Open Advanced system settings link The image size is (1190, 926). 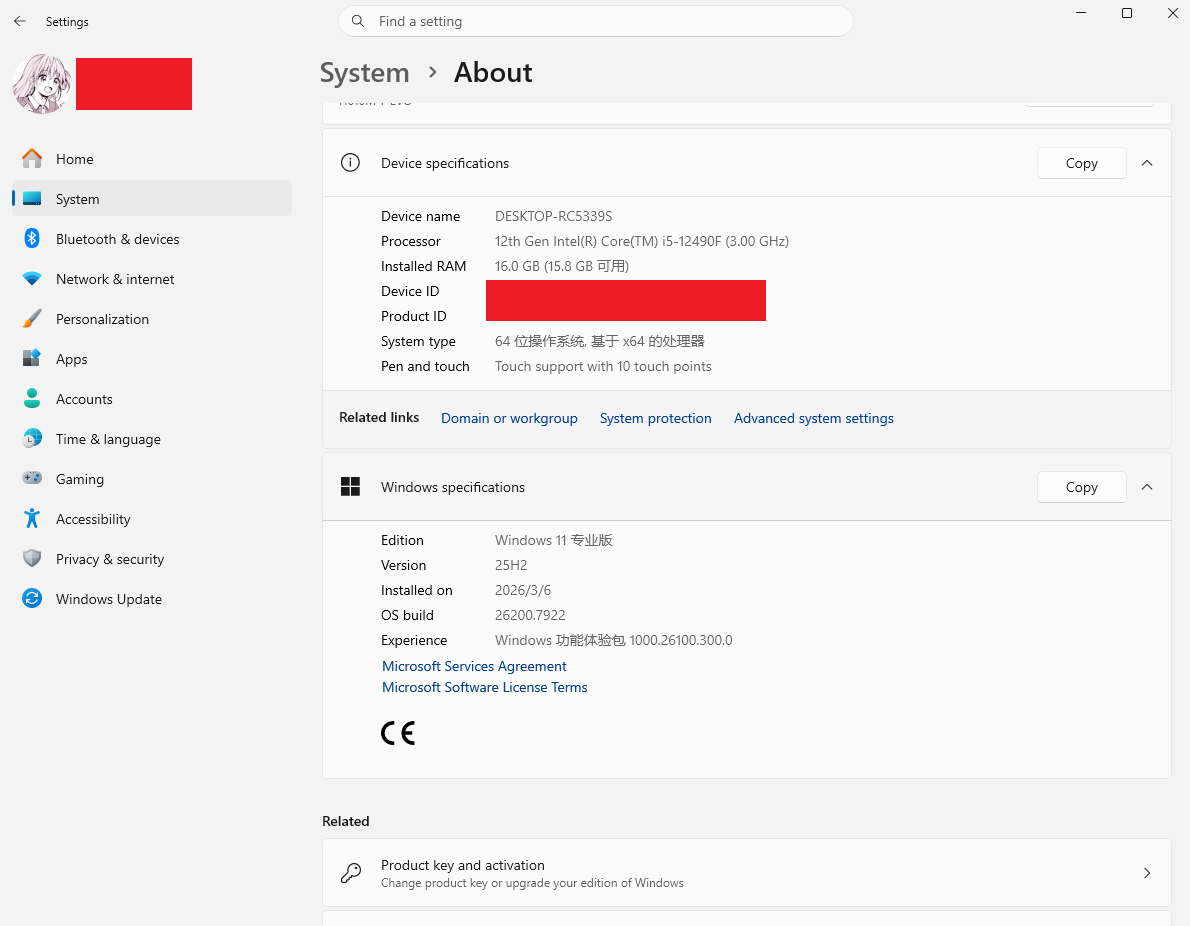pos(814,418)
